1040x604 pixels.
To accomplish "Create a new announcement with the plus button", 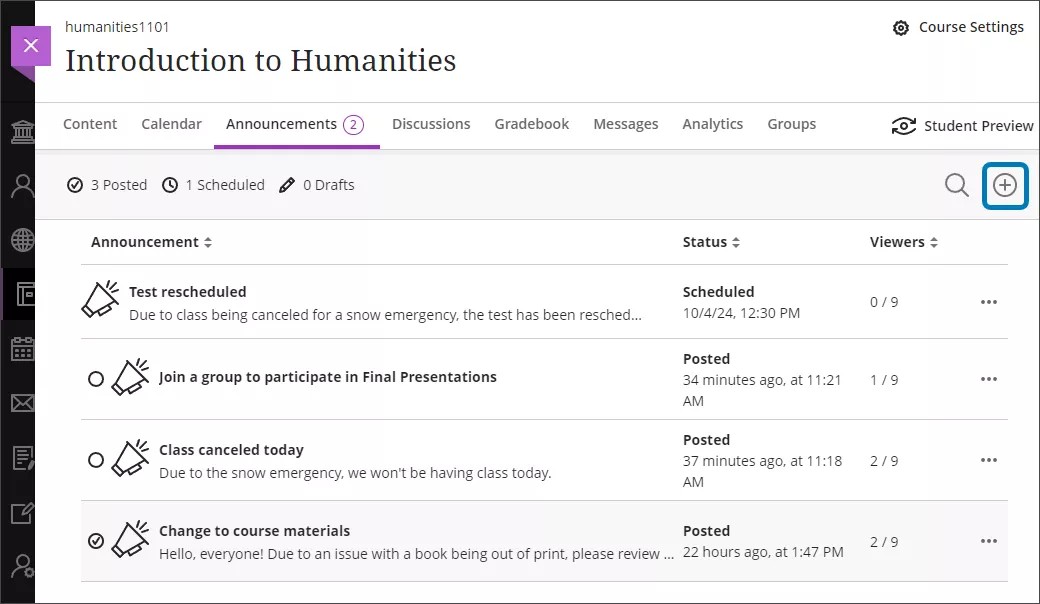I will click(1005, 185).
